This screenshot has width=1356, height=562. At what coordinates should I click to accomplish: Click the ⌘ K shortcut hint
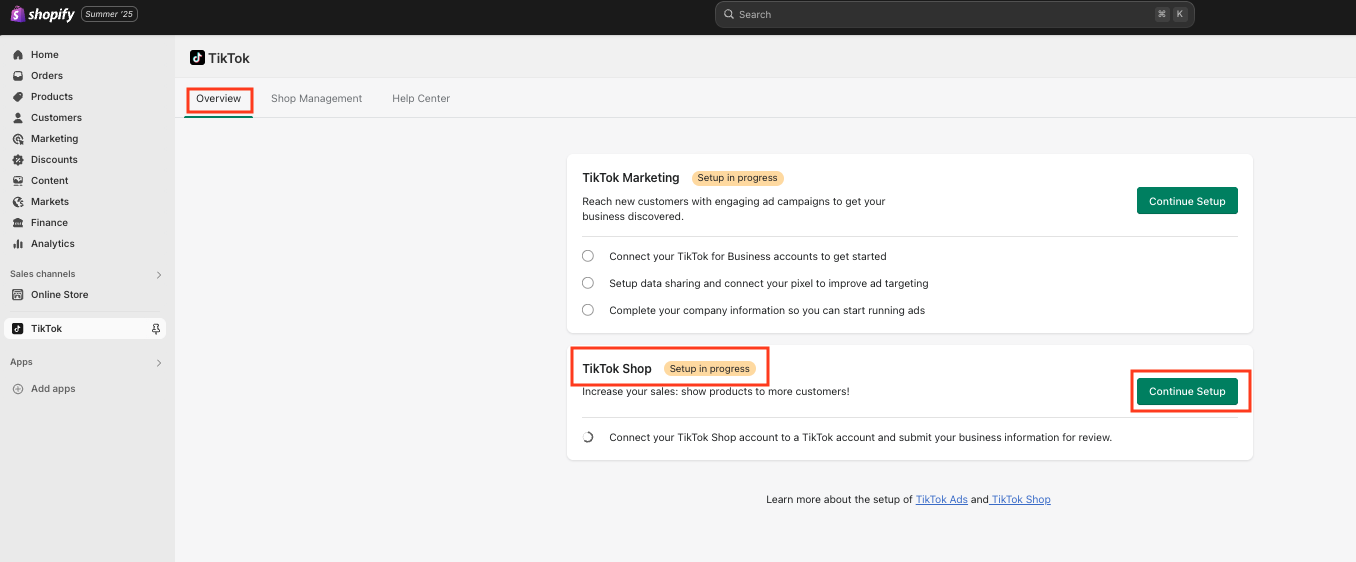point(1170,14)
